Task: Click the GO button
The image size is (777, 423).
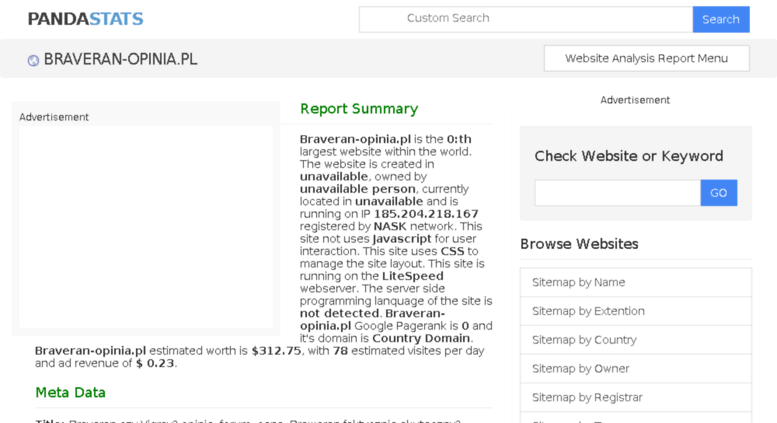Action: (x=719, y=193)
